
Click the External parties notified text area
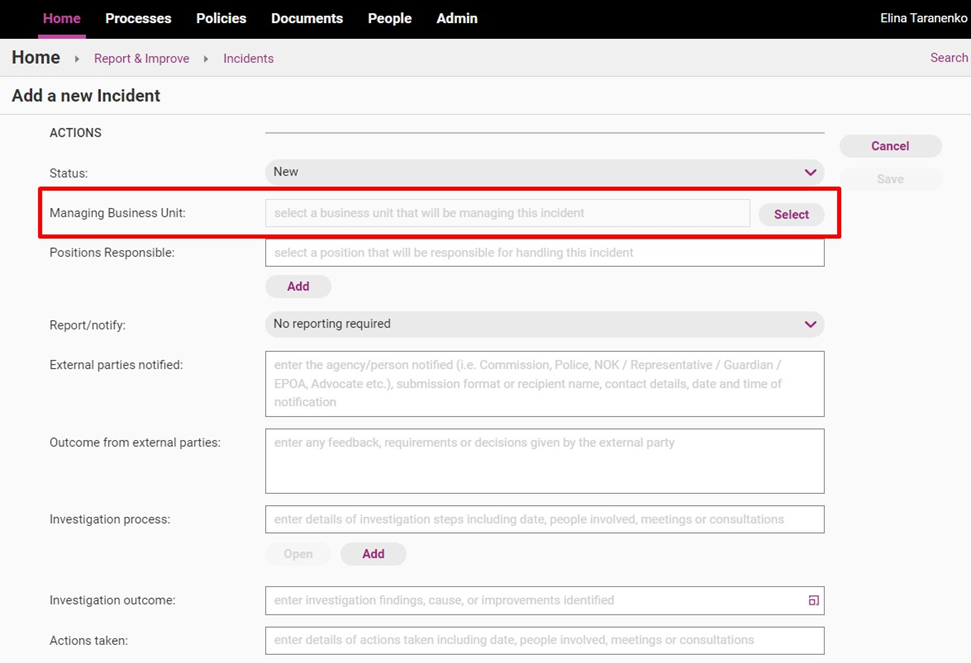coord(545,384)
